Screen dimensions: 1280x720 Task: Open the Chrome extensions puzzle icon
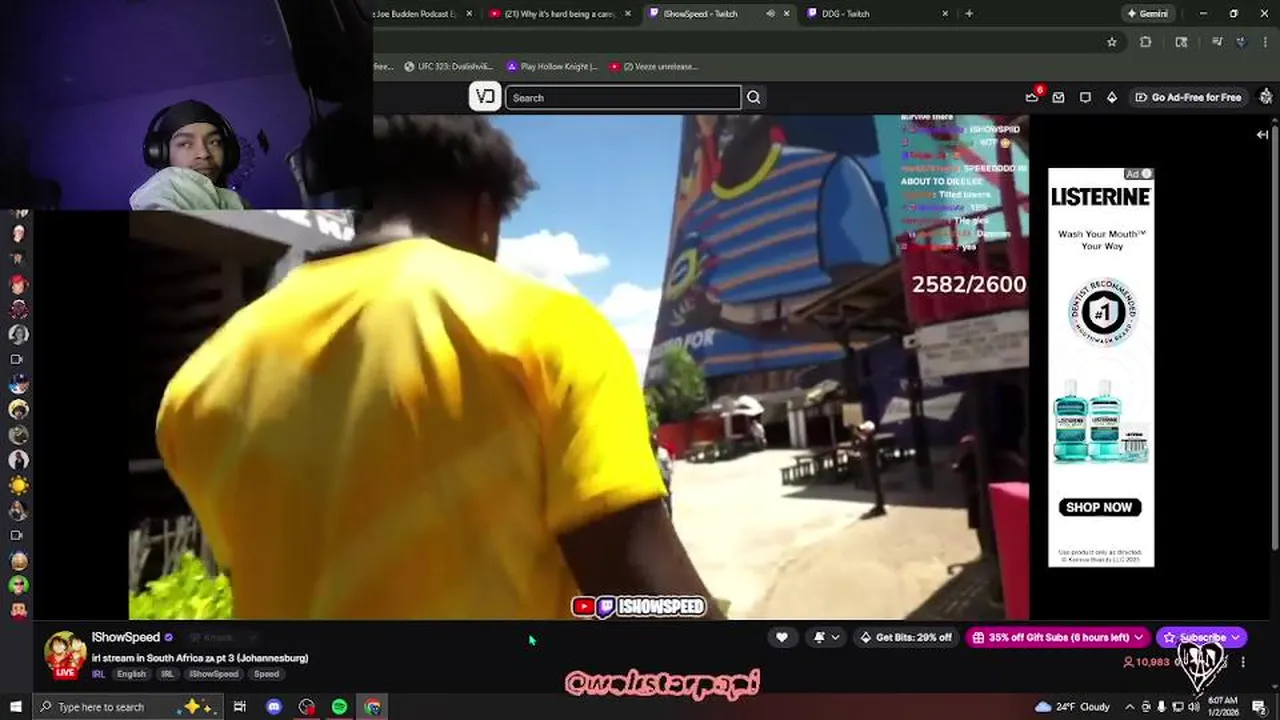click(1146, 42)
